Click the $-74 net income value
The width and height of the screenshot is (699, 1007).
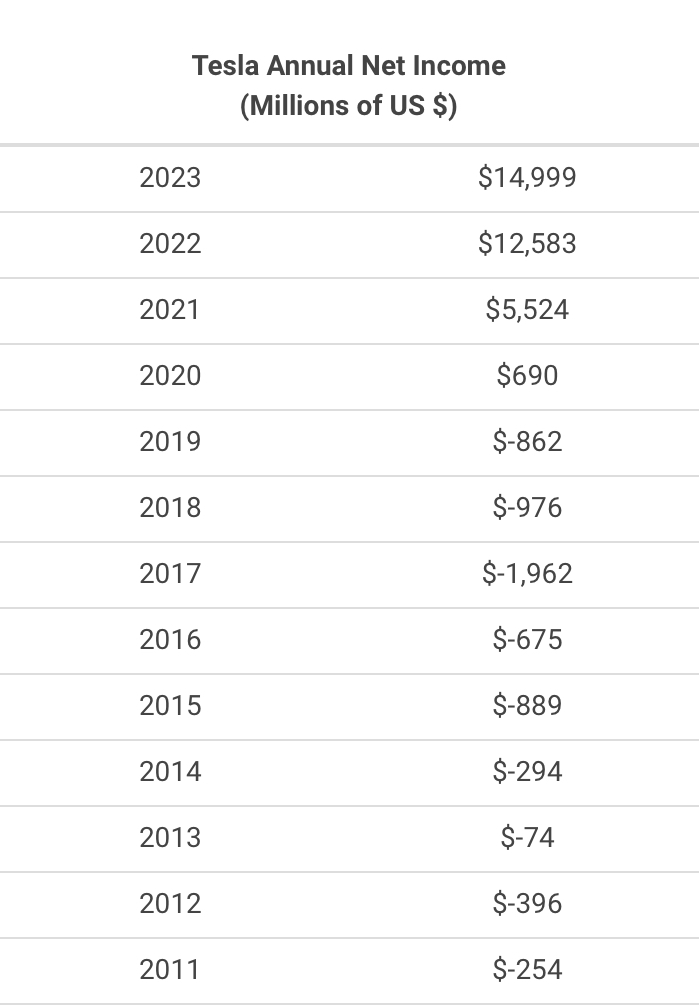(527, 838)
